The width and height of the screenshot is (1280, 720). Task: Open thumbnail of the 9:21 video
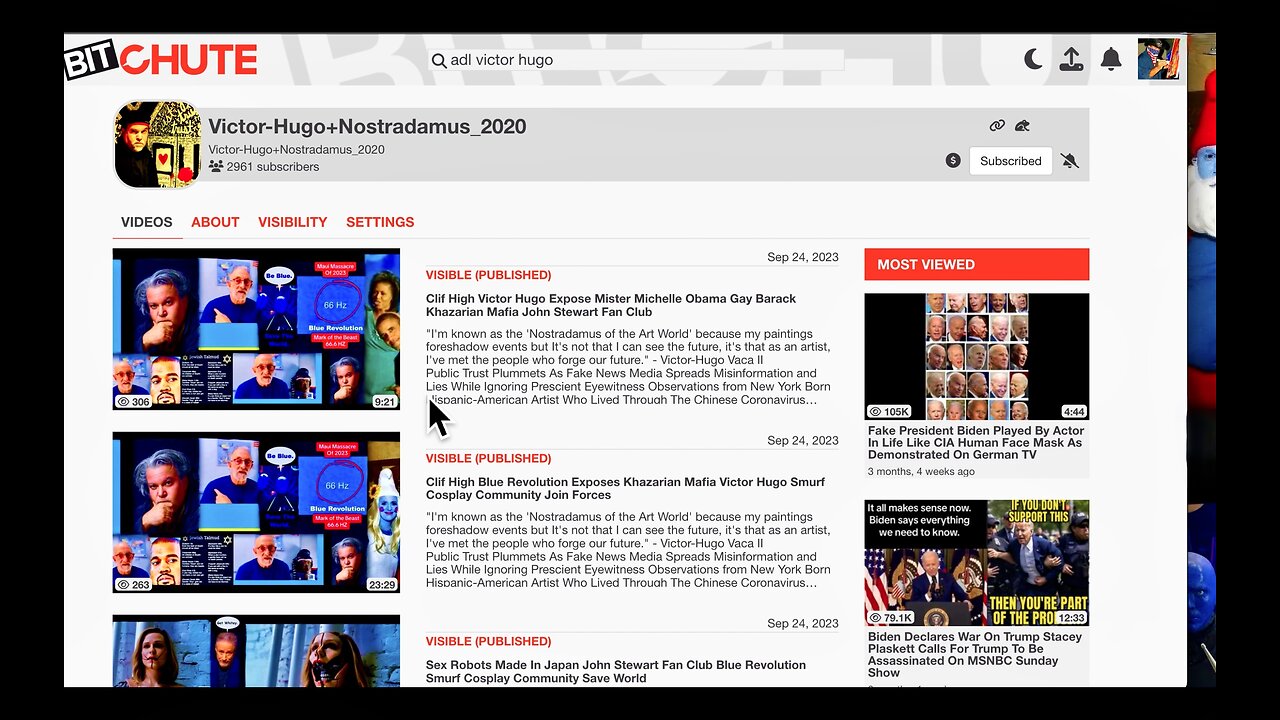pos(256,329)
